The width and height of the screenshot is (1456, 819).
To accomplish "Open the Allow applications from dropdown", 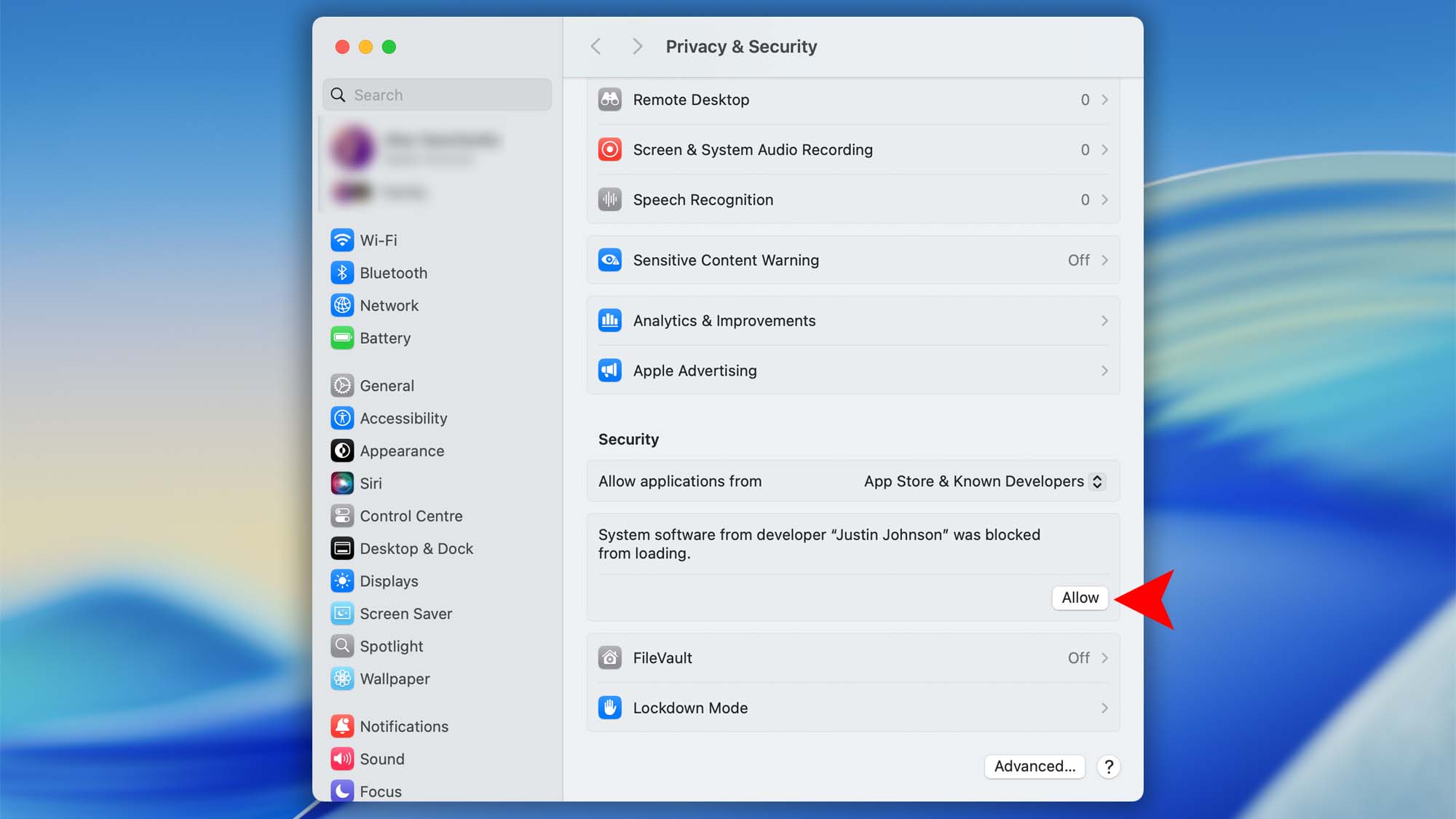I will click(x=1097, y=481).
